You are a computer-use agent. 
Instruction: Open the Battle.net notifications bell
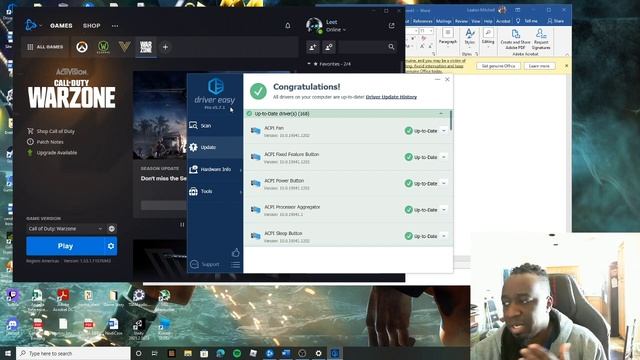click(288, 26)
